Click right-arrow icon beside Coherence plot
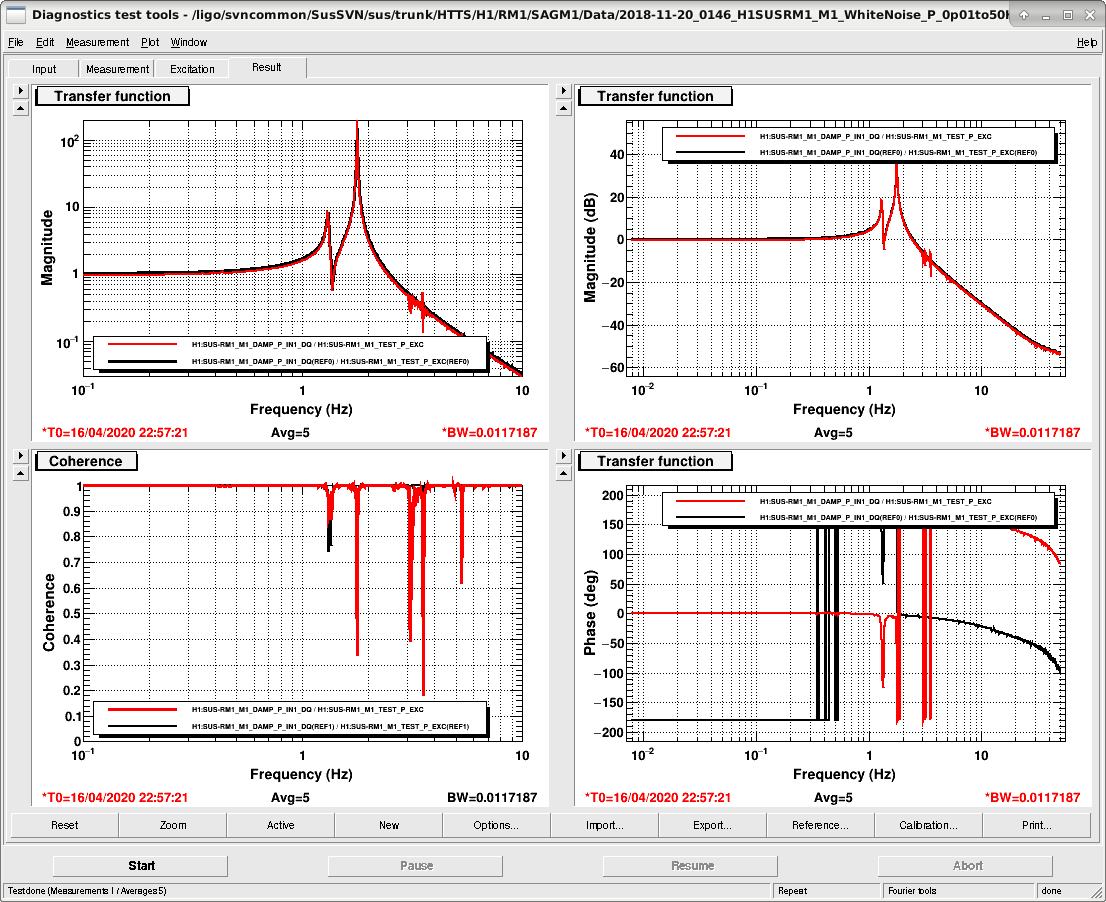This screenshot has height=902, width=1106. tap(20, 456)
